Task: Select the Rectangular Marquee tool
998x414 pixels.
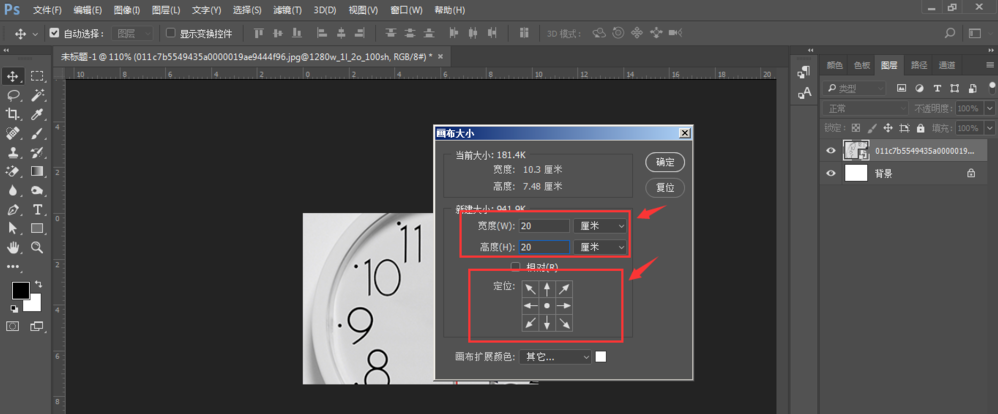Action: 37,76
